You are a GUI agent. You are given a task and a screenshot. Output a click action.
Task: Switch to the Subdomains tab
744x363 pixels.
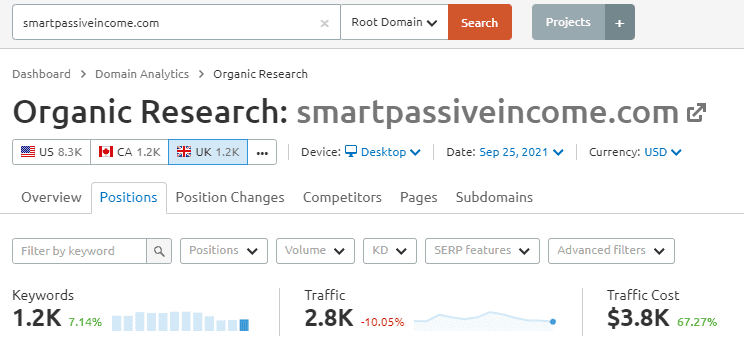pyautogui.click(x=494, y=197)
